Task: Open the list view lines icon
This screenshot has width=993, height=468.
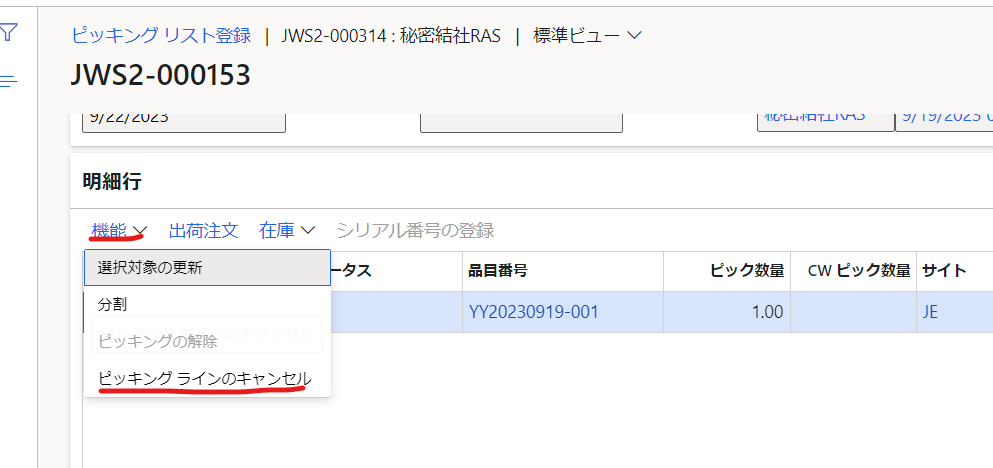Action: pyautogui.click(x=8, y=81)
